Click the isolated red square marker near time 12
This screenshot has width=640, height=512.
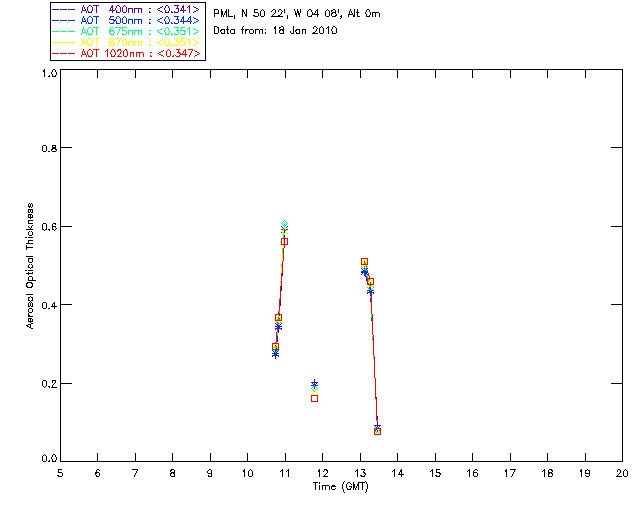(314, 398)
